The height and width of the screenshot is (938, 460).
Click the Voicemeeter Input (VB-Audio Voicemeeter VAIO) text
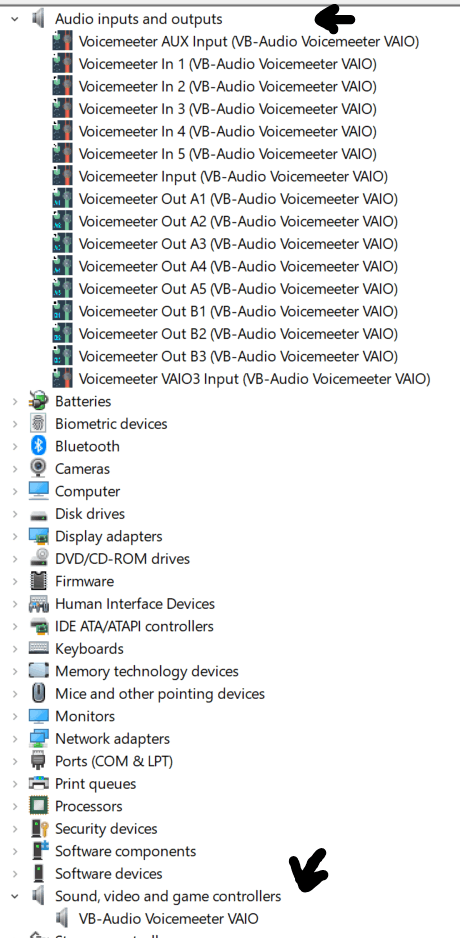coord(233,176)
